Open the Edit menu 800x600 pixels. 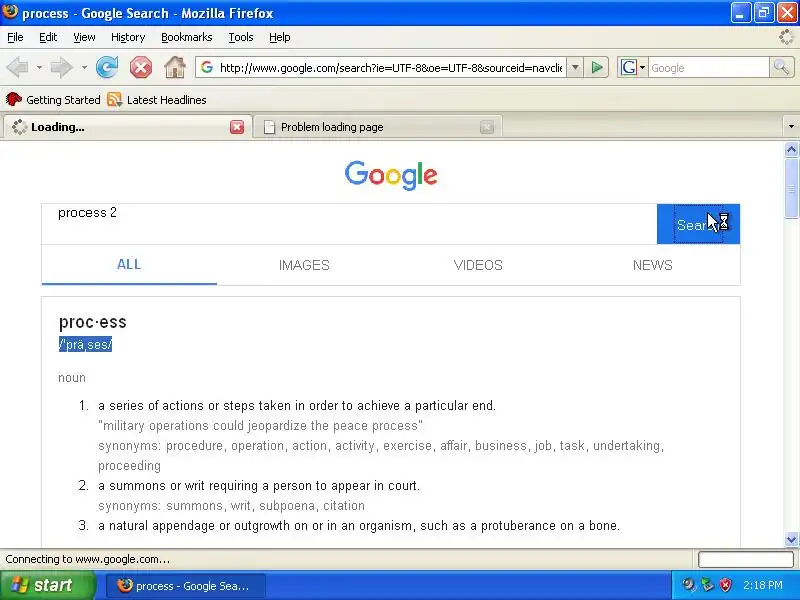(48, 37)
